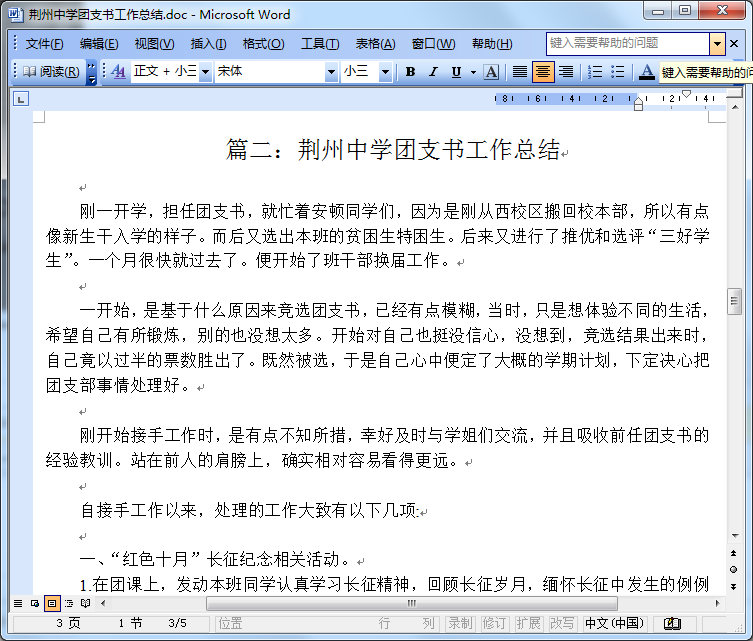Image resolution: width=753 pixels, height=641 pixels.
Task: Open Select Browse Object button
Action: click(x=734, y=569)
